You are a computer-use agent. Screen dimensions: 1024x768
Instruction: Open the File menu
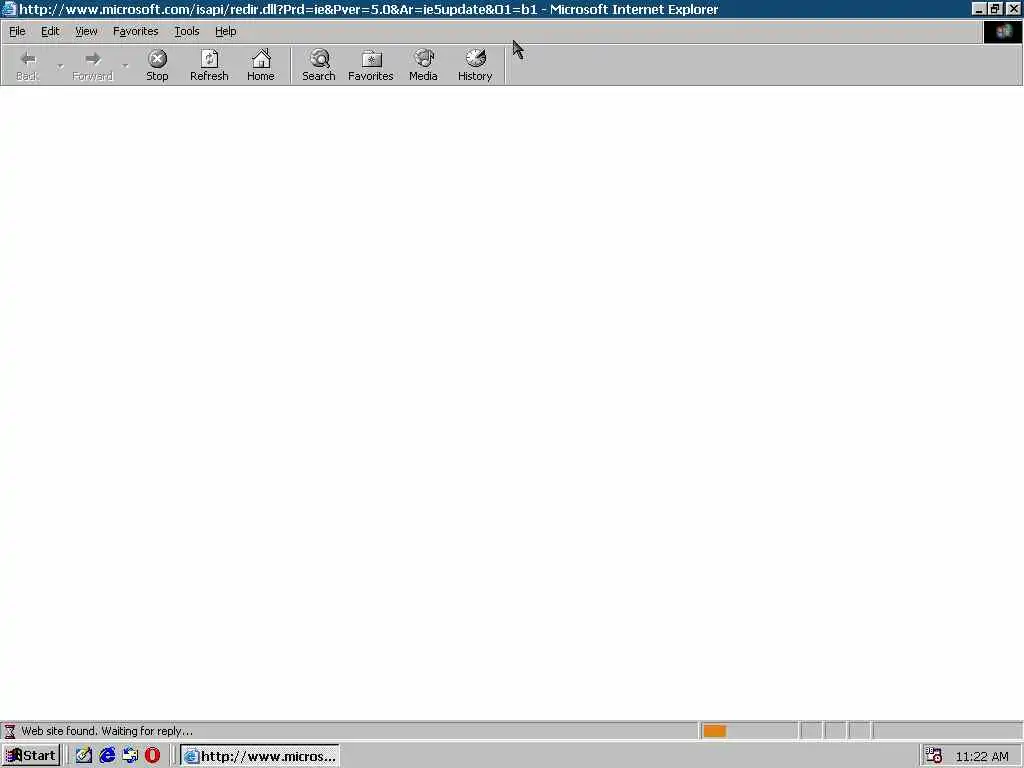(17, 31)
